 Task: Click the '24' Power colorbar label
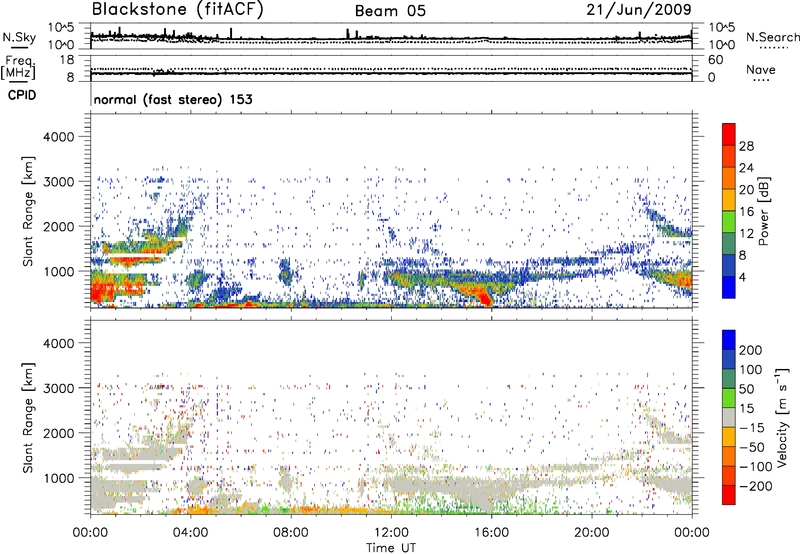pyautogui.click(x=746, y=168)
